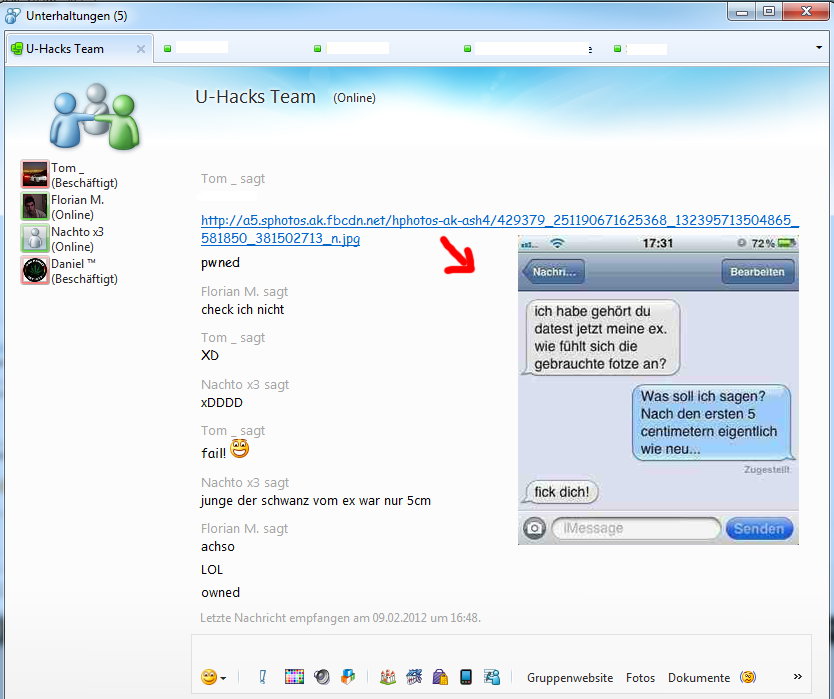Click the voice clip speaker icon
Screen dimensions: 834x699
click(321, 677)
